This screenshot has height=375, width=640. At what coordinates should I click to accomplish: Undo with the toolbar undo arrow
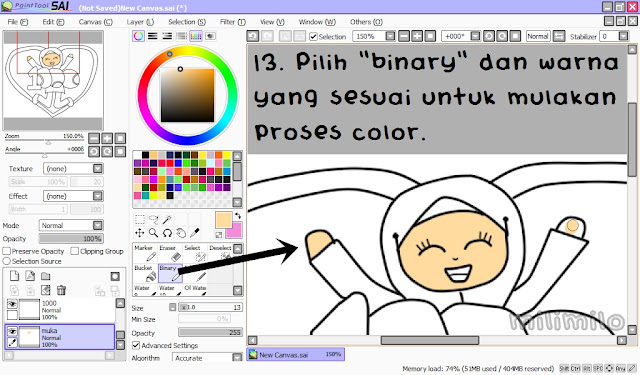(252, 36)
